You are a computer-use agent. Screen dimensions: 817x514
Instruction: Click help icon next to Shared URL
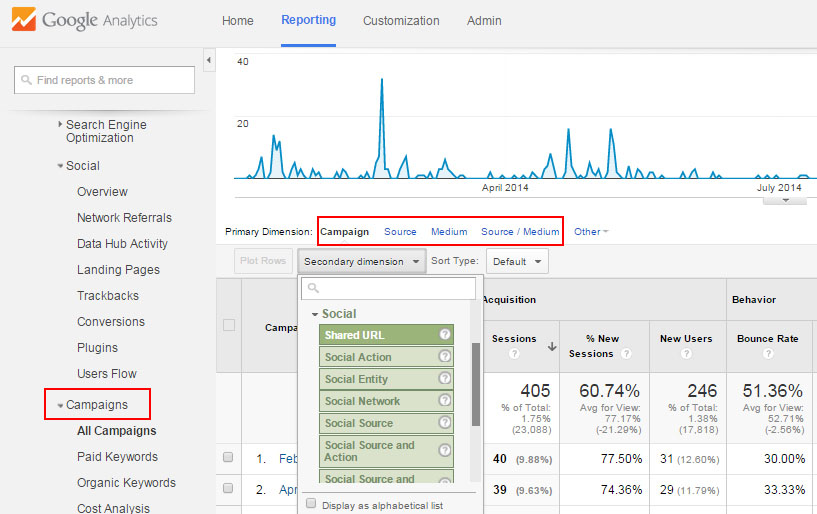click(x=445, y=335)
